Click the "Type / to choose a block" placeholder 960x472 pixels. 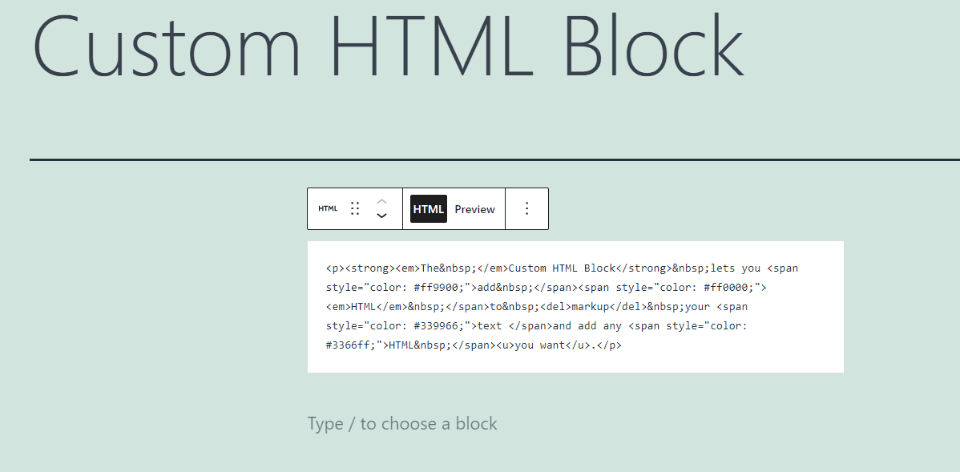pos(402,424)
